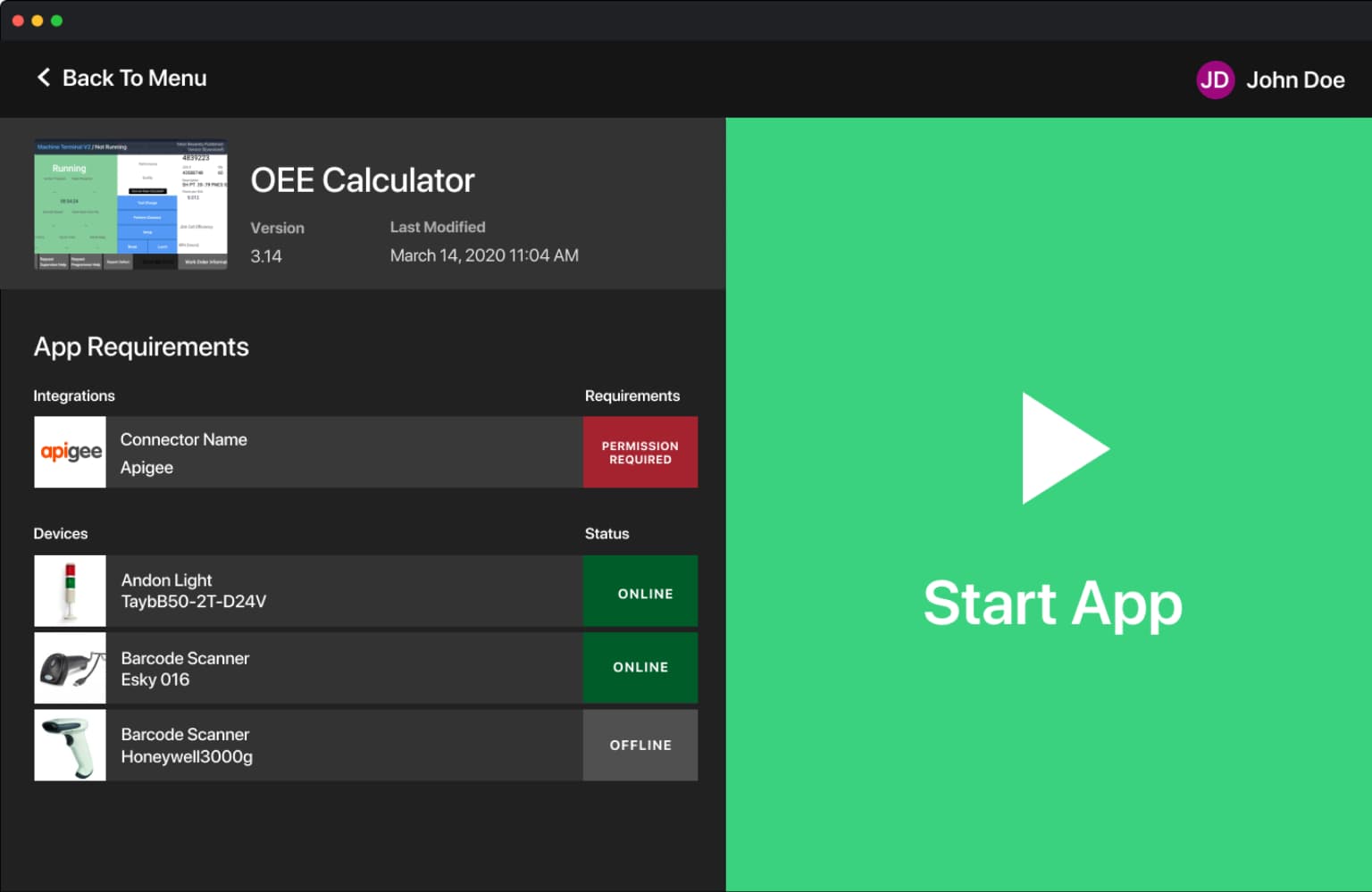Screen dimensions: 1372x892
Task: Click the Apigee connector logo
Action: 70,452
